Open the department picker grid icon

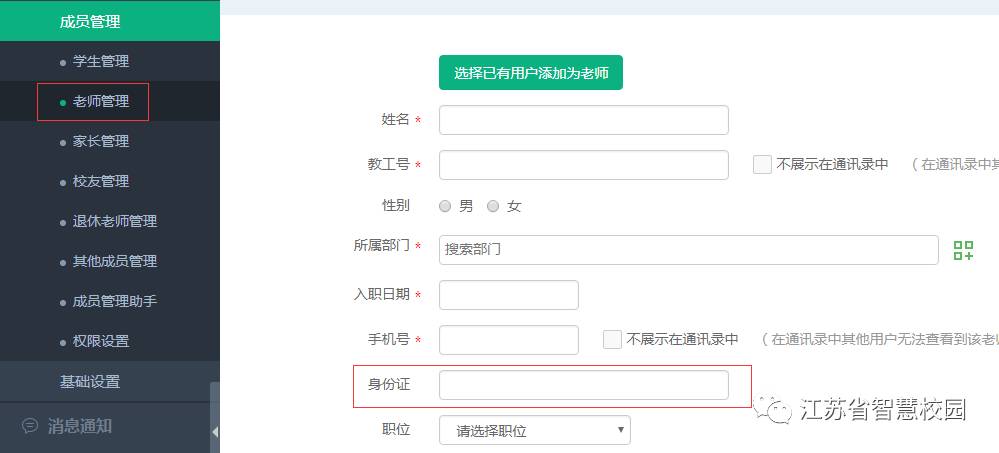(x=963, y=250)
